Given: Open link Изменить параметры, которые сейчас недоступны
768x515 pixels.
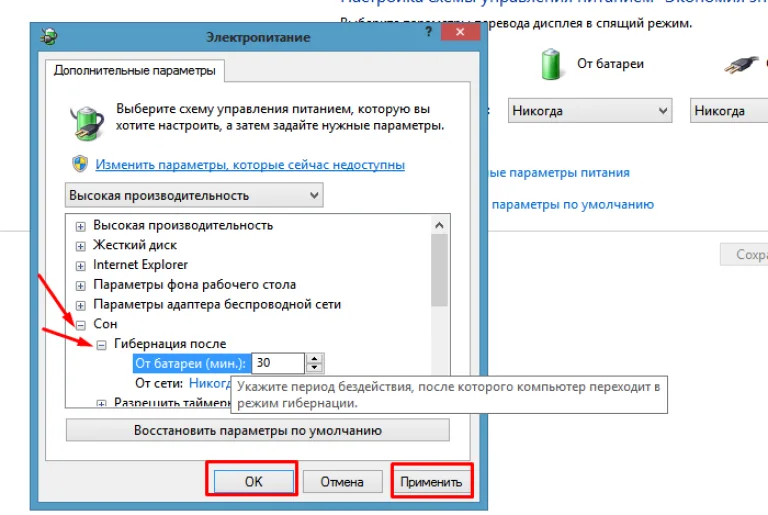Looking at the screenshot, I should [250, 165].
